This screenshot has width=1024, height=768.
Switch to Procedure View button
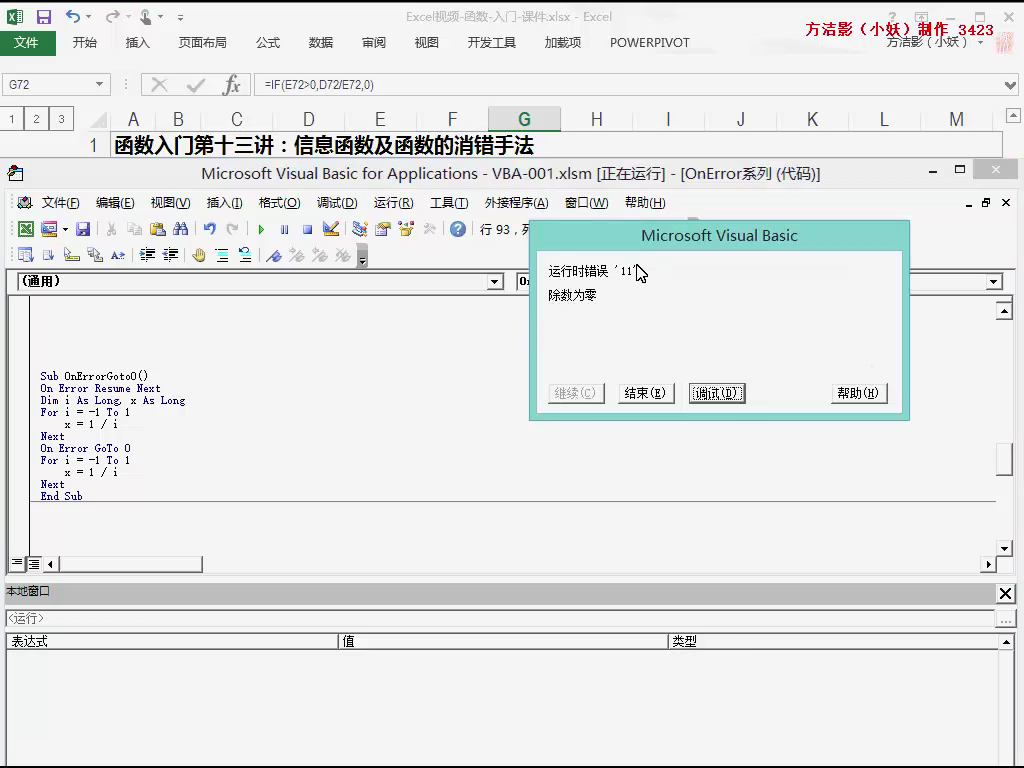(x=17, y=564)
